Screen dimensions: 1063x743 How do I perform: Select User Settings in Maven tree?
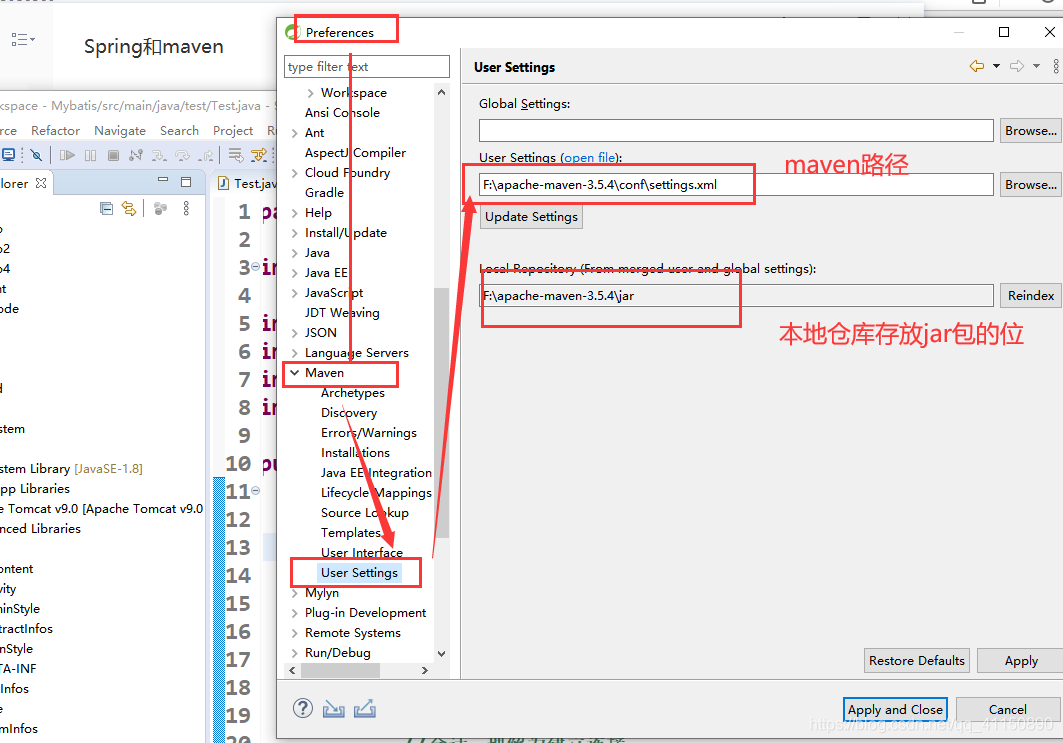tap(359, 573)
